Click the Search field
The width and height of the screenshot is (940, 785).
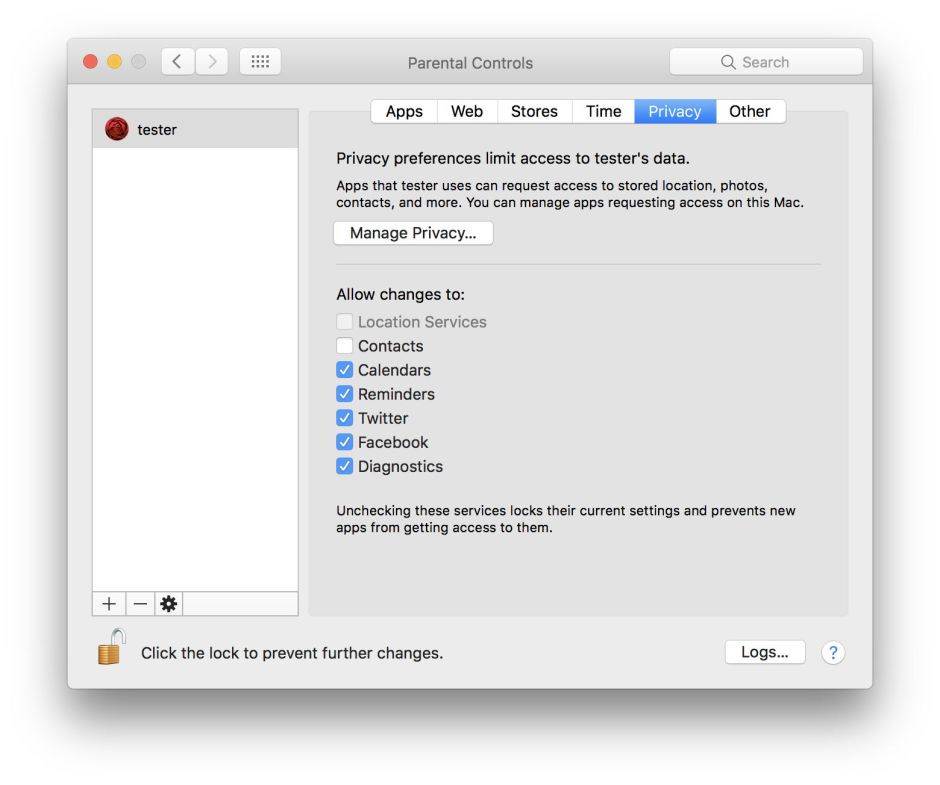[x=766, y=62]
